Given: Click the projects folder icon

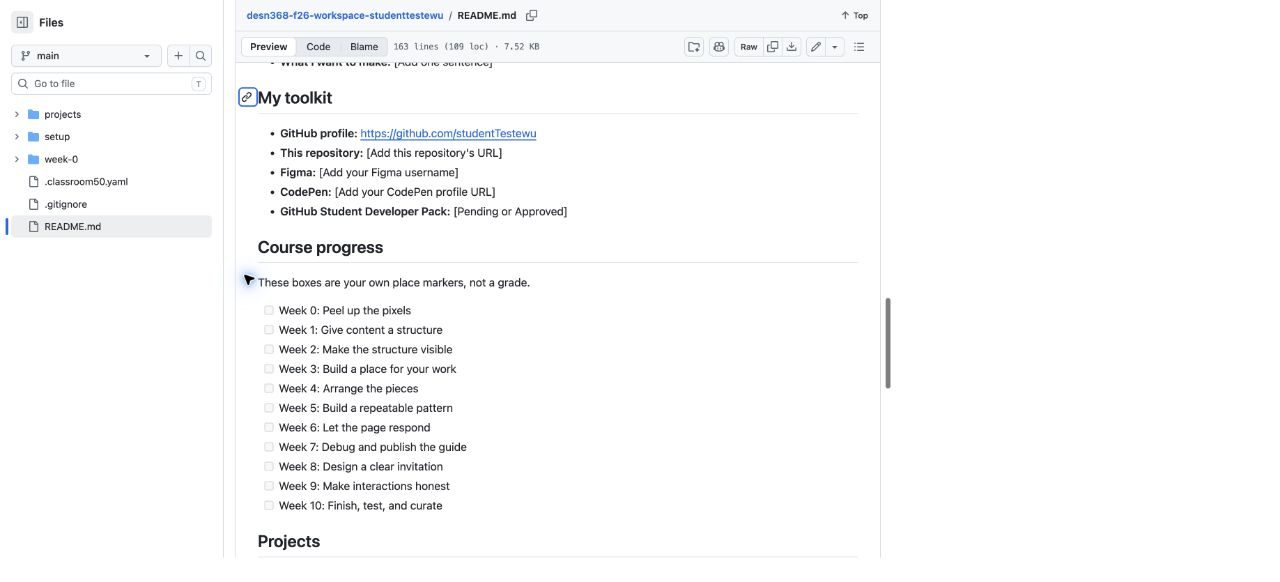Looking at the screenshot, I should [x=33, y=114].
